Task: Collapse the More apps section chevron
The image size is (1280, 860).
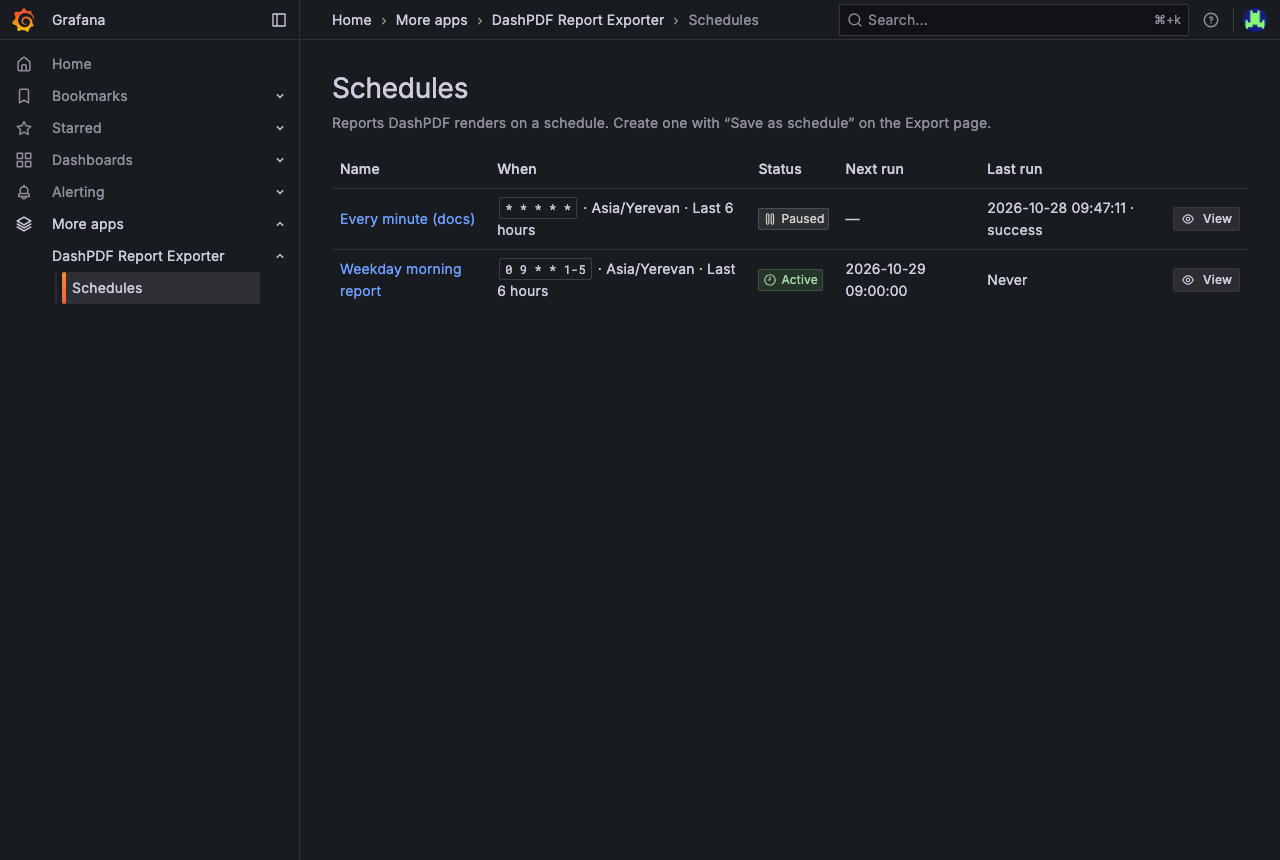Action: pyautogui.click(x=280, y=224)
